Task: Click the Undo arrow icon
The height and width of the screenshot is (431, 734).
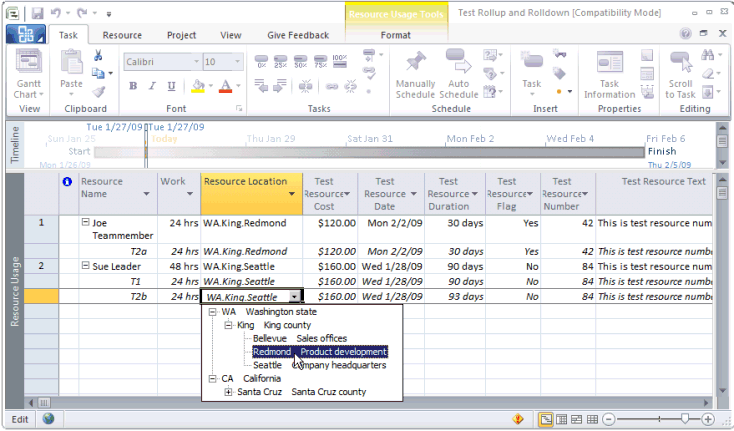Action: click(56, 13)
